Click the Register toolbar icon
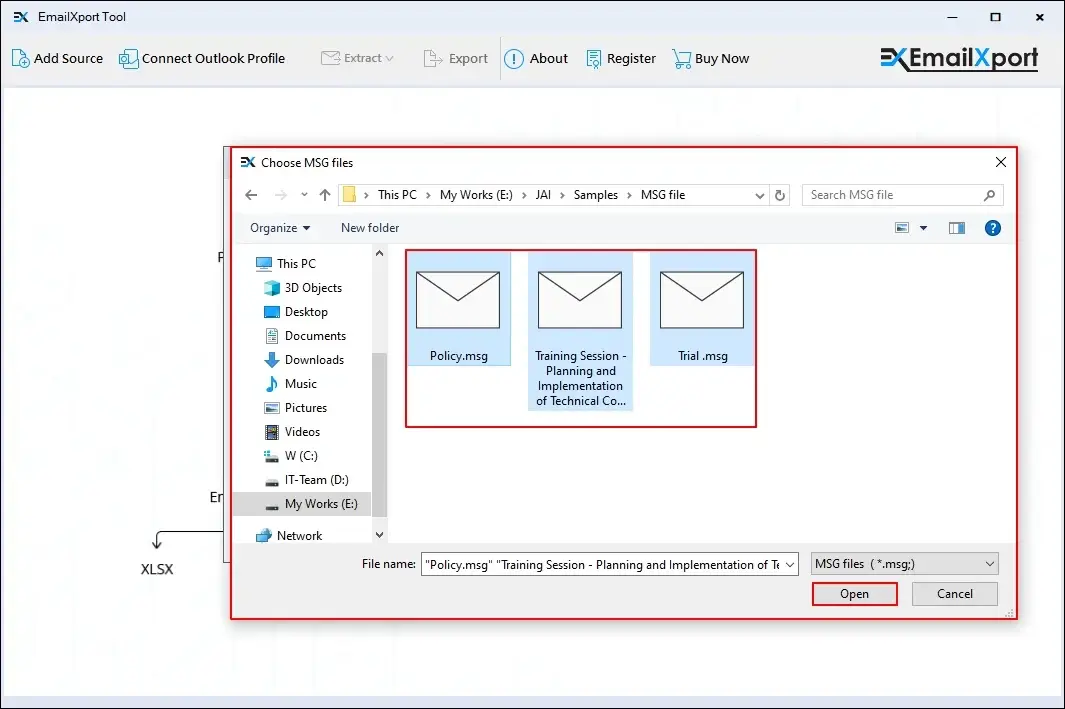This screenshot has height=709, width=1065. pos(594,59)
